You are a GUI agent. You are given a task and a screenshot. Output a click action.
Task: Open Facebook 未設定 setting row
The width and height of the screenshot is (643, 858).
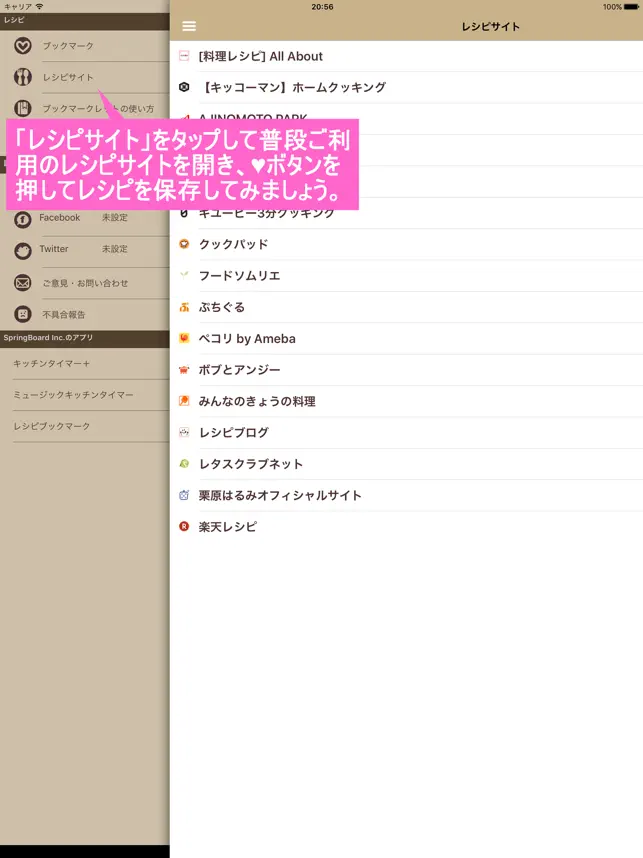click(x=85, y=220)
